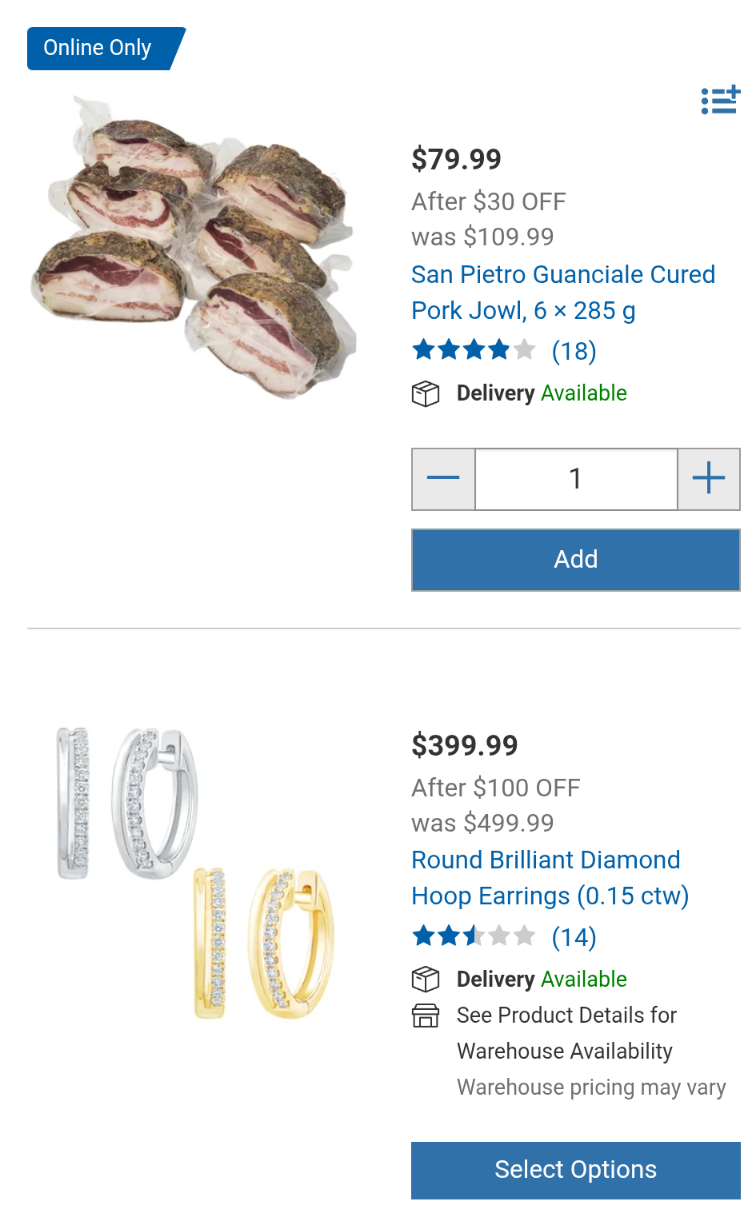Viewport: 741px width, 1232px height.
Task: View the diamond hoop earrings image
Action: point(195,870)
